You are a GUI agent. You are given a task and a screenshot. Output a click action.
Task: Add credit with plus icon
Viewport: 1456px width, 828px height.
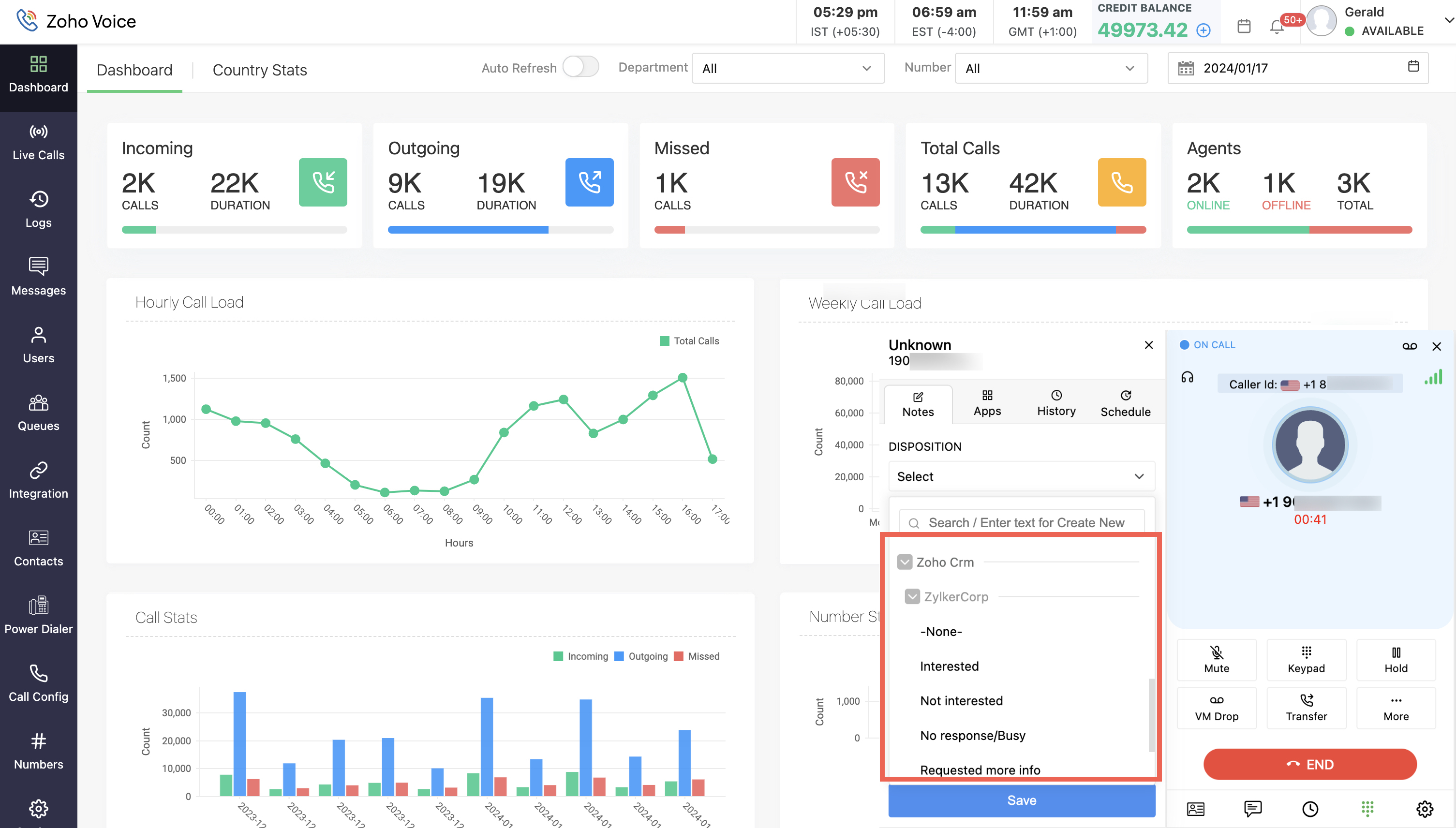1203,30
